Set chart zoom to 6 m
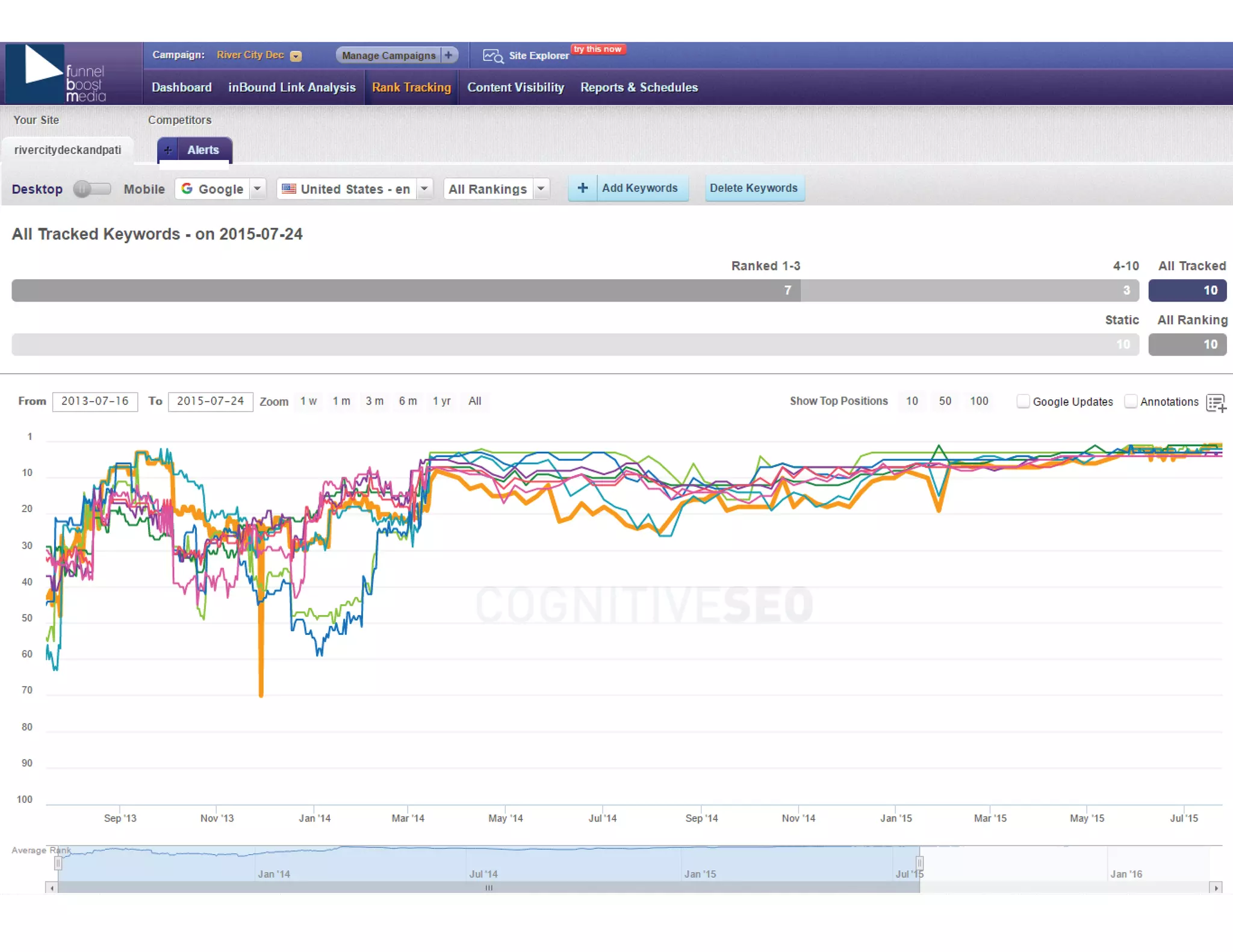This screenshot has height=952, width=1233. [x=408, y=401]
